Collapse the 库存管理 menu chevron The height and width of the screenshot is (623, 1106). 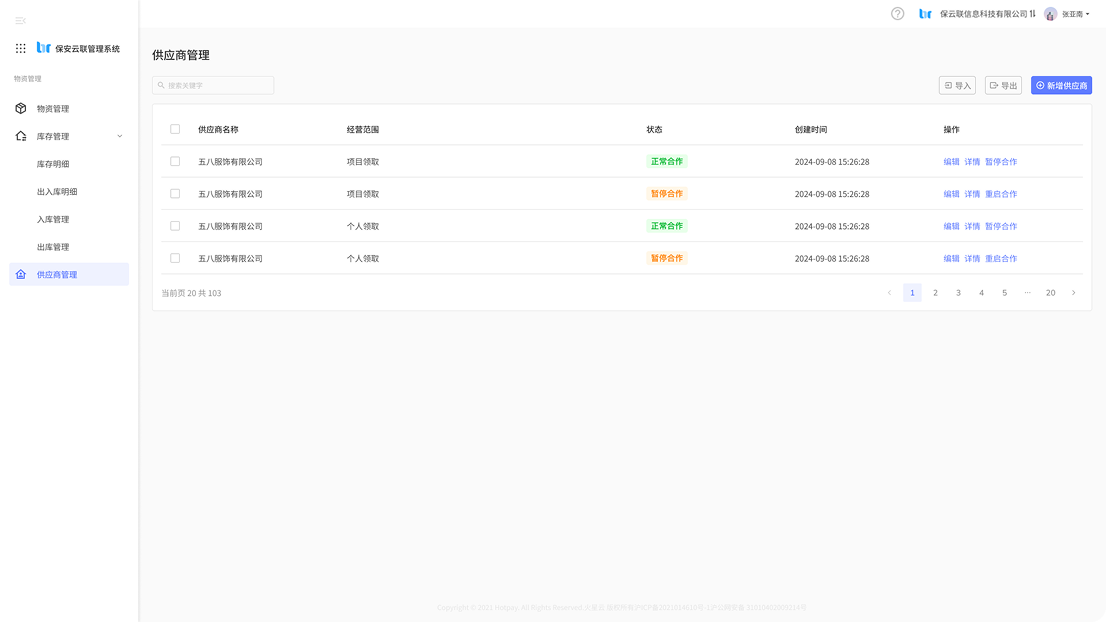(x=120, y=136)
